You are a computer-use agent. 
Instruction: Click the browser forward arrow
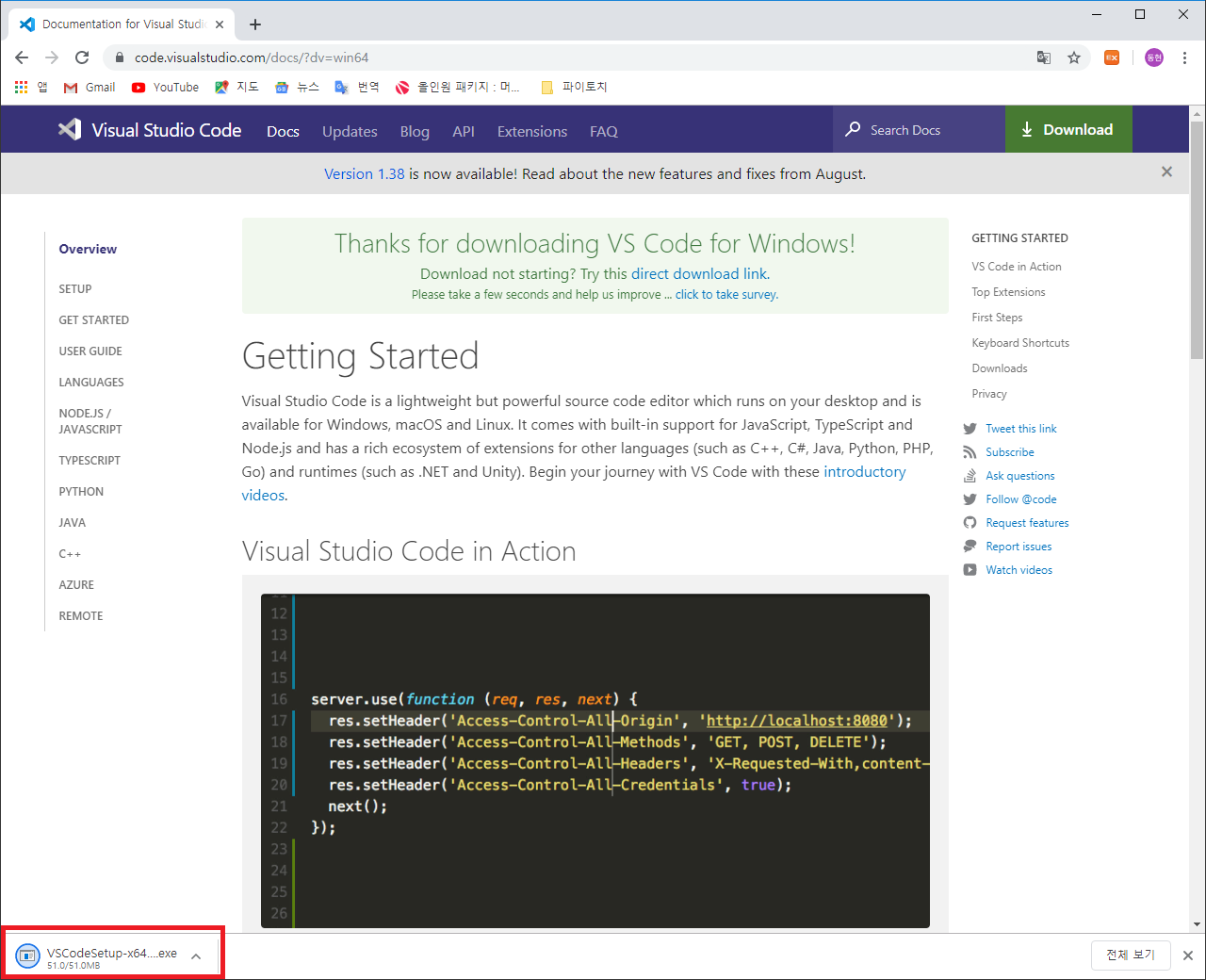(x=52, y=57)
